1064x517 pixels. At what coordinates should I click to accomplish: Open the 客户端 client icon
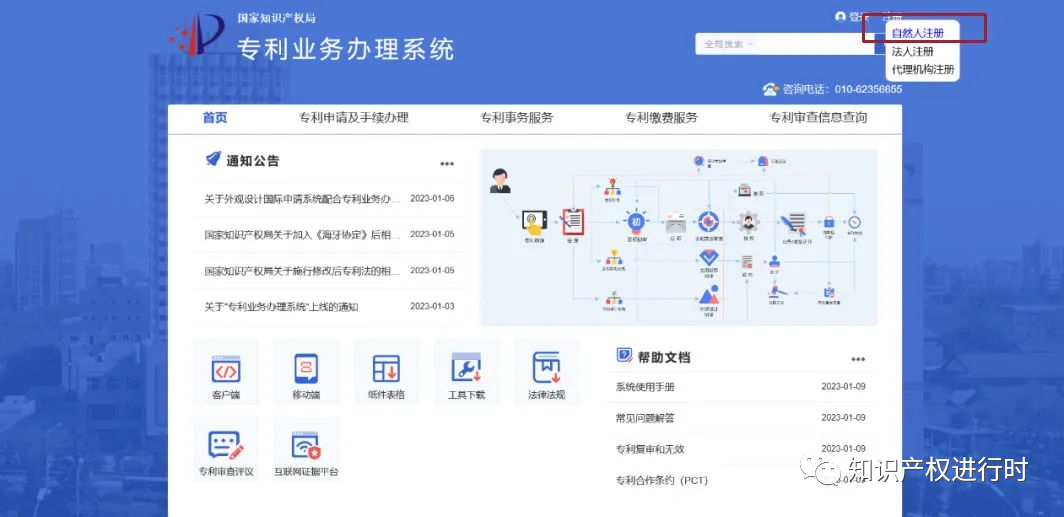[x=226, y=371]
